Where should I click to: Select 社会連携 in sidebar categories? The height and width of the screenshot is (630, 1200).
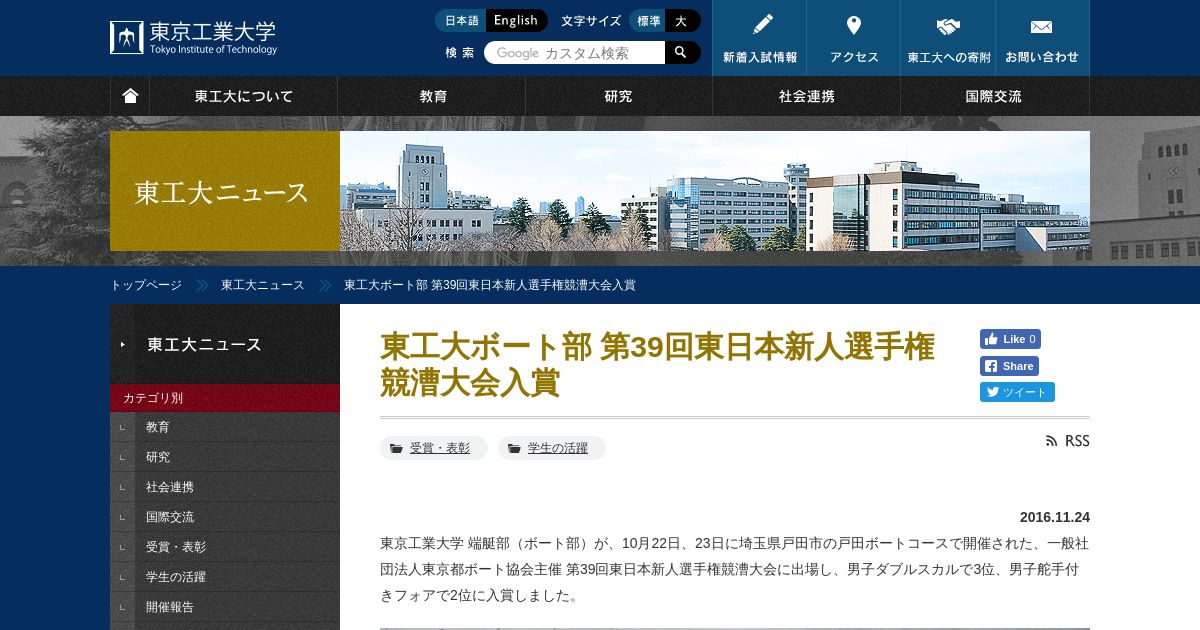pyautogui.click(x=225, y=487)
